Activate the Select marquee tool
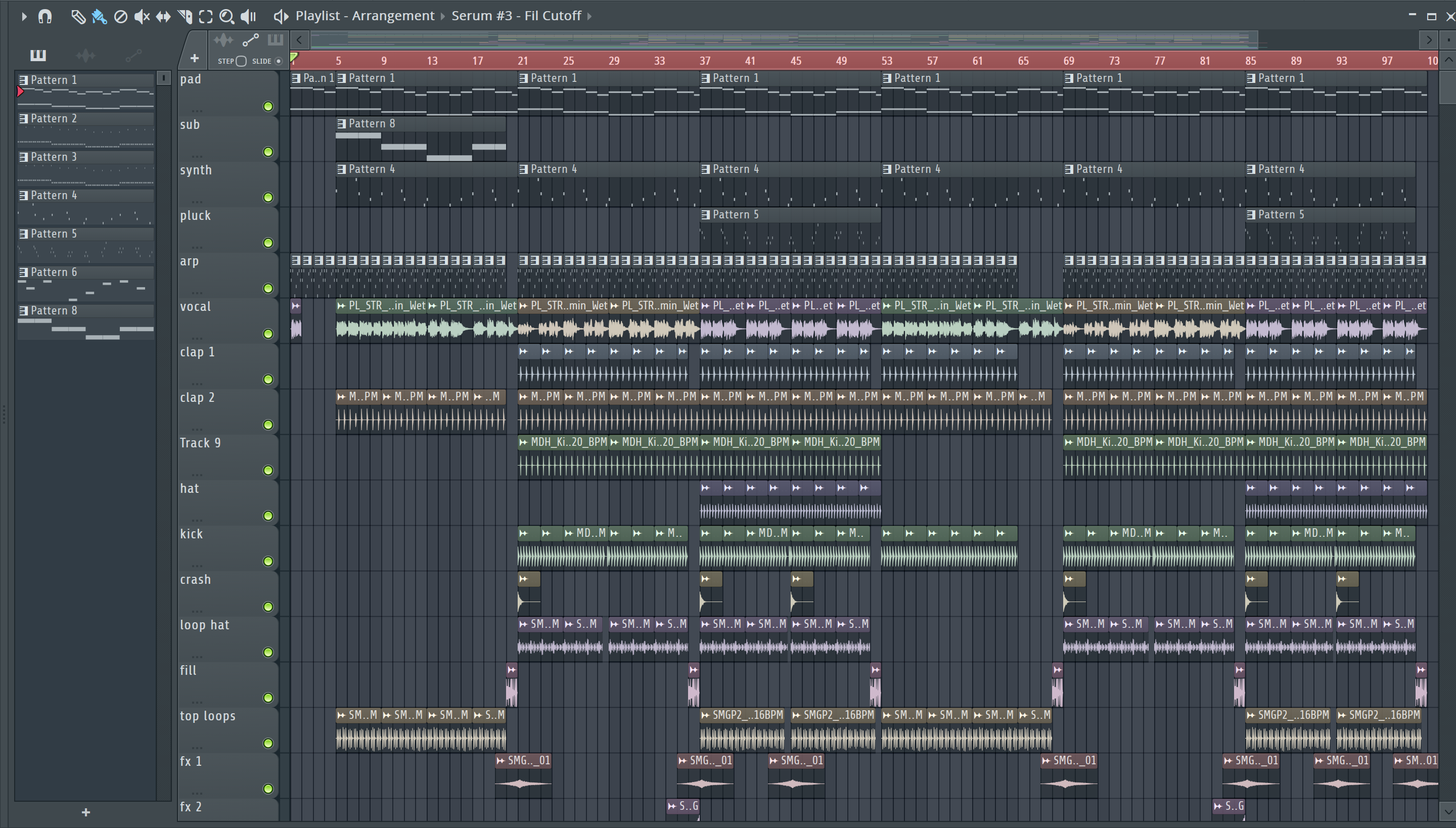The height and width of the screenshot is (828, 1456). (206, 17)
